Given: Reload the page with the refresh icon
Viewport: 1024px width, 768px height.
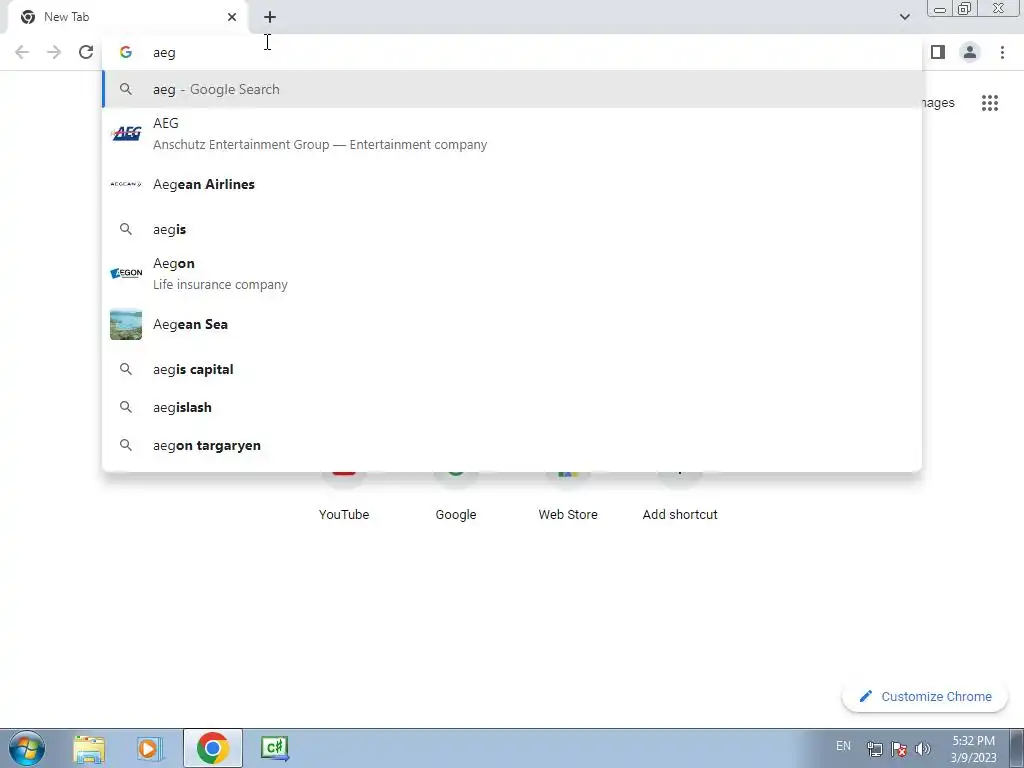Looking at the screenshot, I should click(x=86, y=52).
